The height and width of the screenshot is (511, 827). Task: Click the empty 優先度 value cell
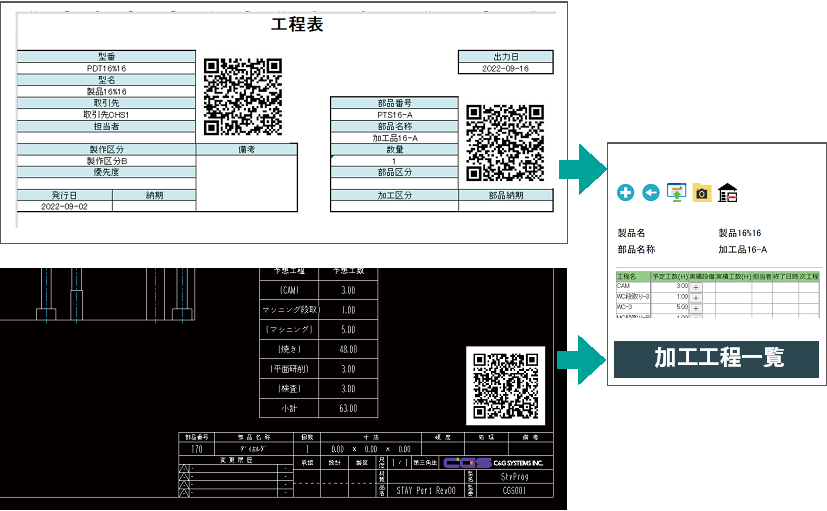106,184
